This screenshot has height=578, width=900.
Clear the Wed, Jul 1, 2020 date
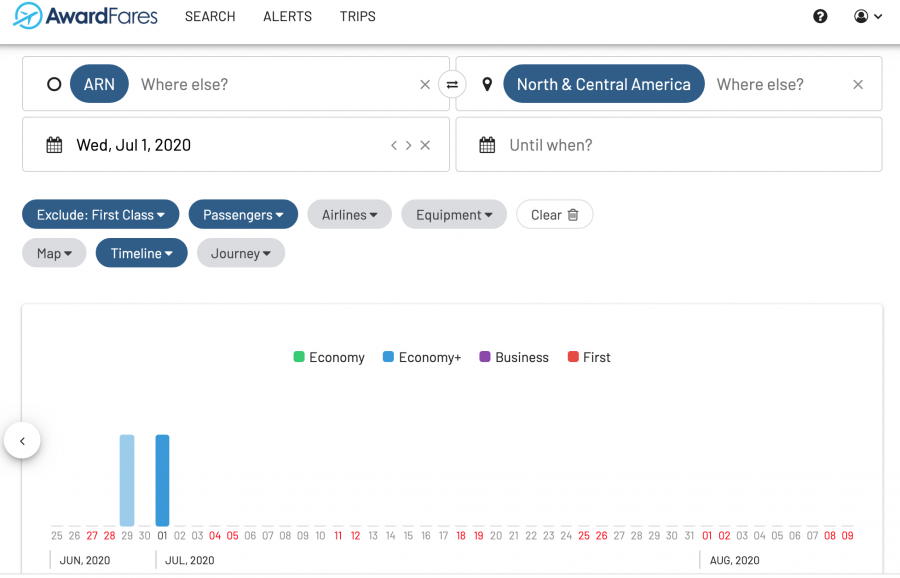coord(425,146)
